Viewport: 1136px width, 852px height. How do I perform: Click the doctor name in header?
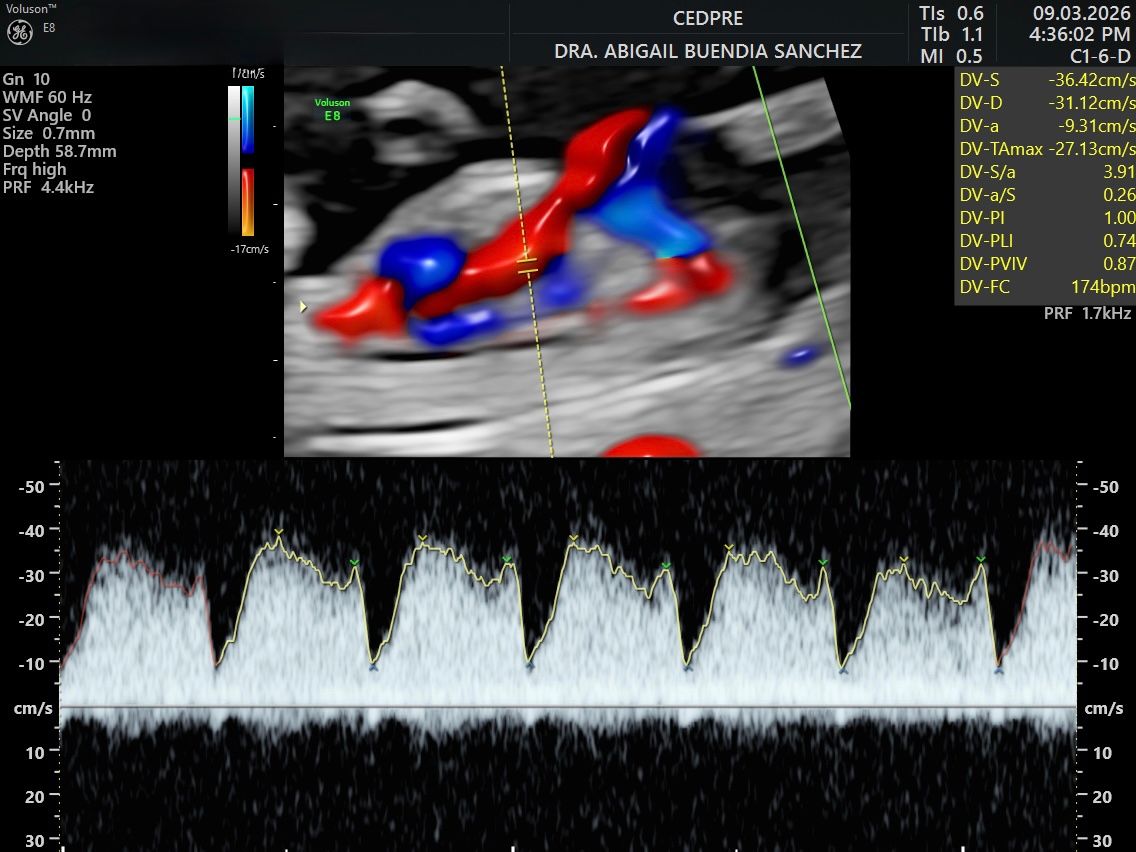(x=708, y=51)
